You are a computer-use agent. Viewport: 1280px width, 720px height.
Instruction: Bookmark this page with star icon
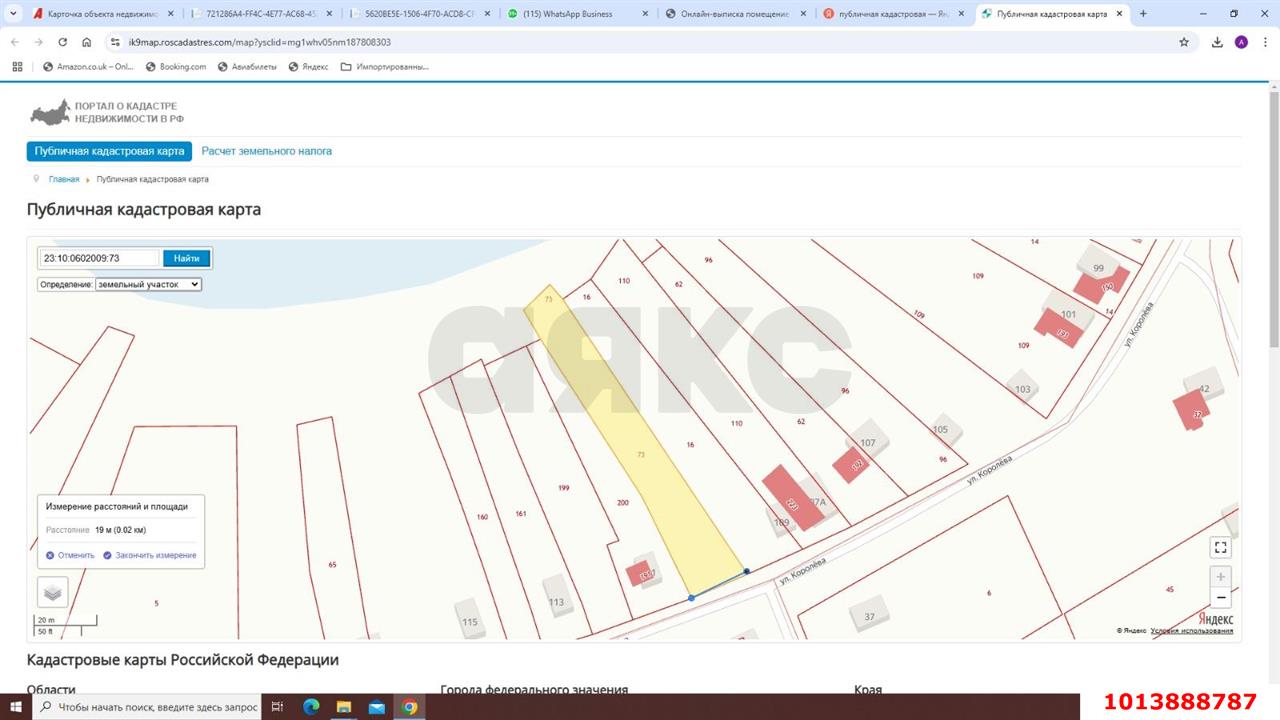click(1184, 42)
